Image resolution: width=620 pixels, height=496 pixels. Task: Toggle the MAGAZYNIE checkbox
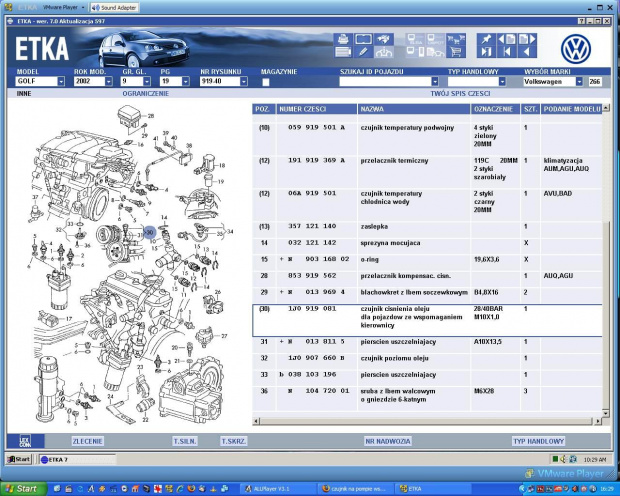266,82
